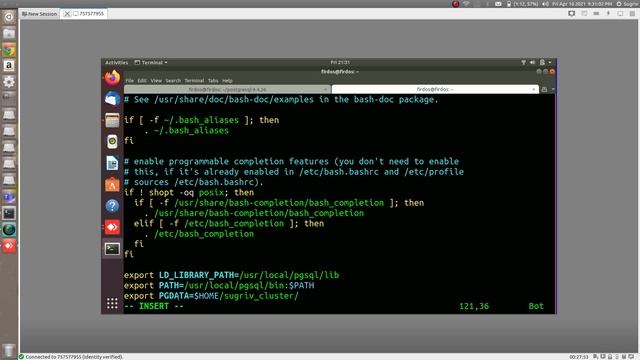Open LibreOffice Writer in the remote dock
640x360 pixels.
click(112, 163)
